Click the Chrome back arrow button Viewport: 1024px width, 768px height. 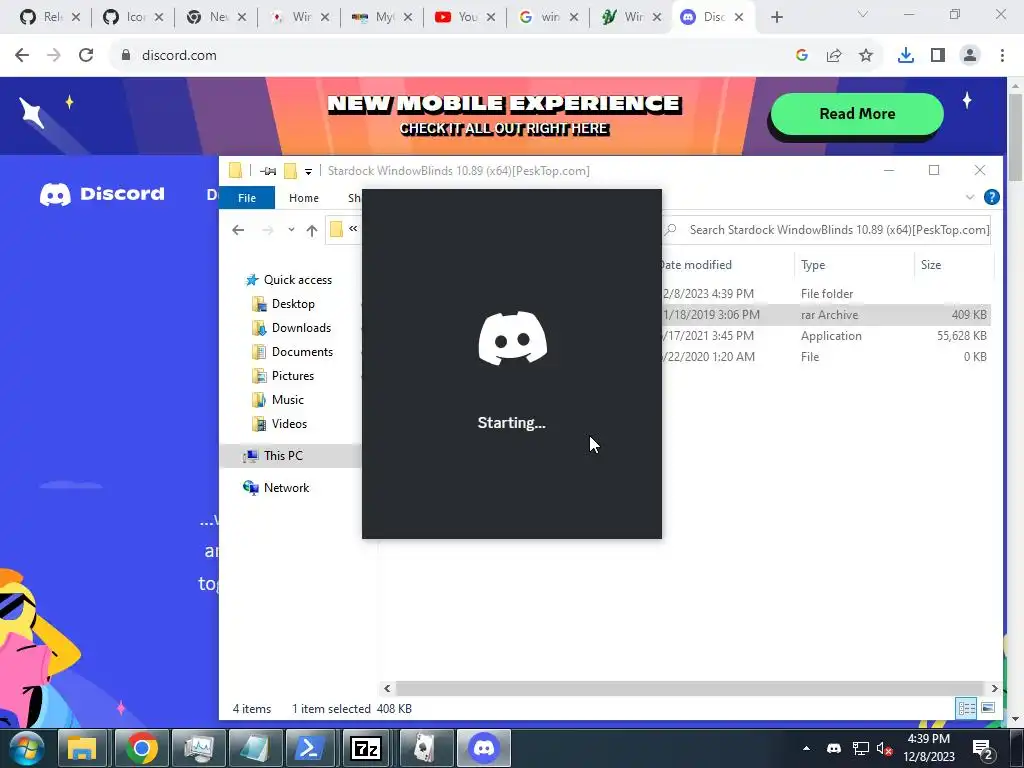coord(22,56)
